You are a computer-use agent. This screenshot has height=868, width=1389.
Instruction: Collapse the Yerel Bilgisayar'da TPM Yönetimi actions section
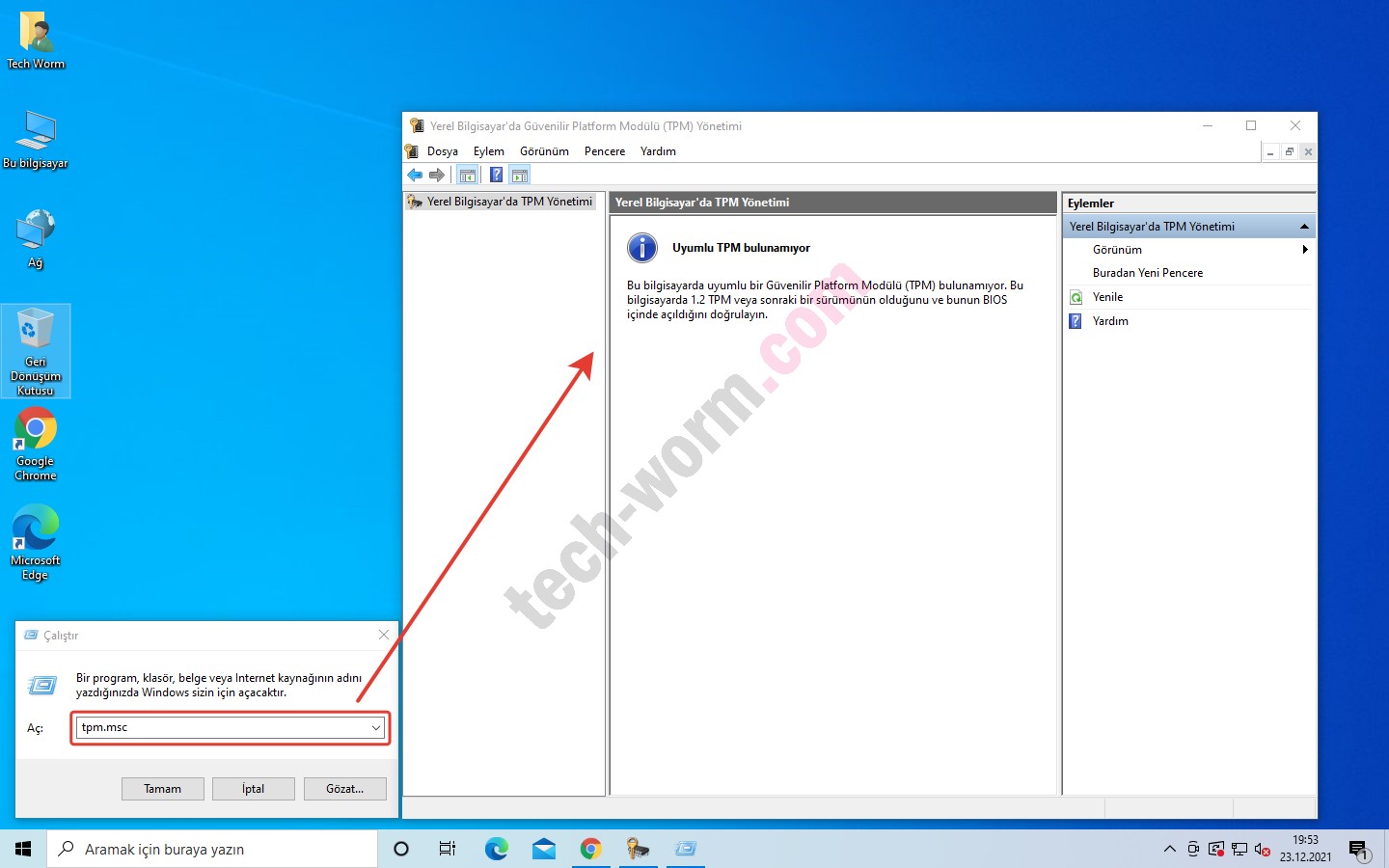coord(1304,227)
